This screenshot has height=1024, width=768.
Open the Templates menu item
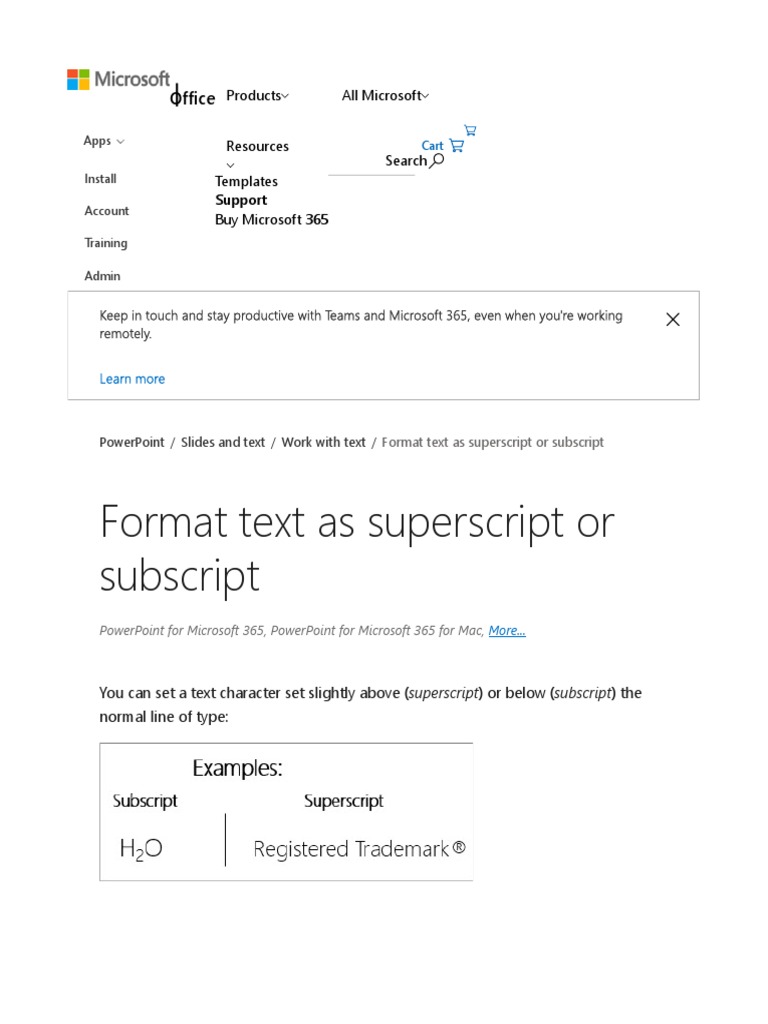(x=246, y=181)
